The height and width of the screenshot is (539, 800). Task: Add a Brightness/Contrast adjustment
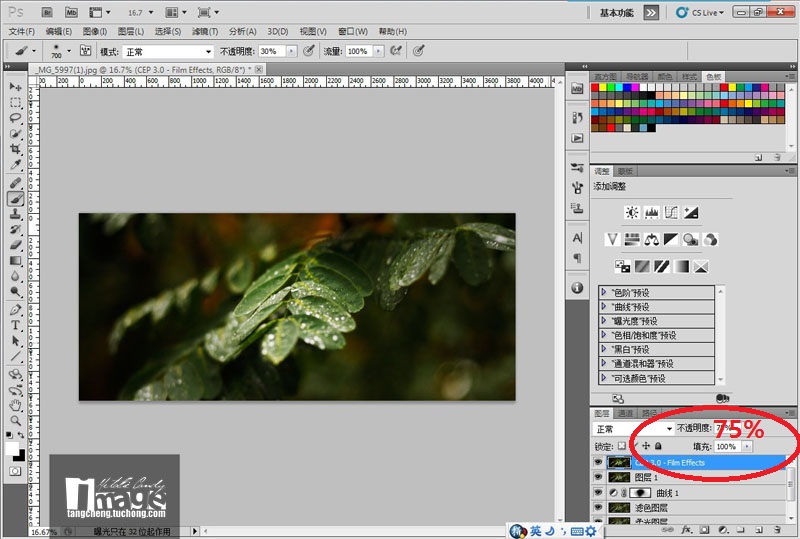coord(632,212)
